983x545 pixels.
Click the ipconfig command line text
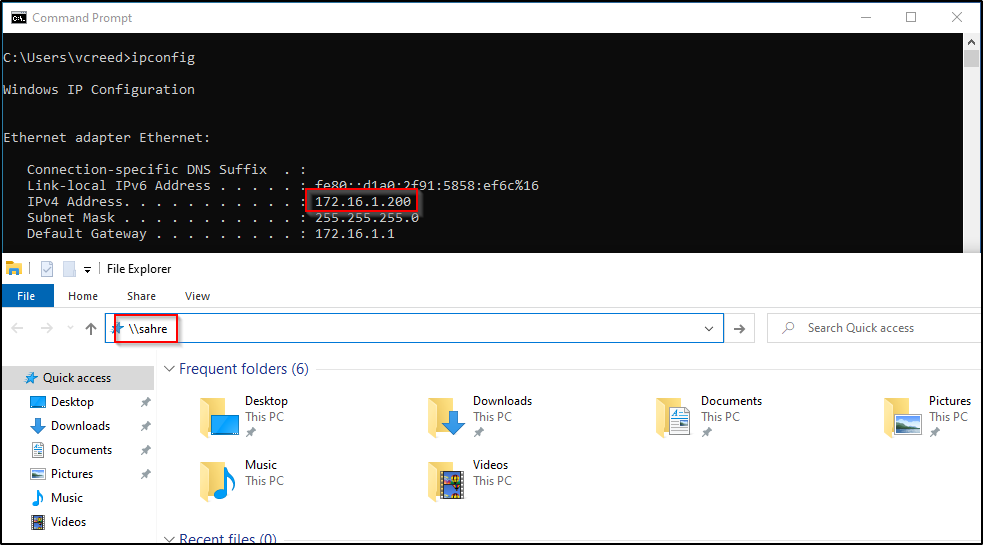tap(163, 58)
